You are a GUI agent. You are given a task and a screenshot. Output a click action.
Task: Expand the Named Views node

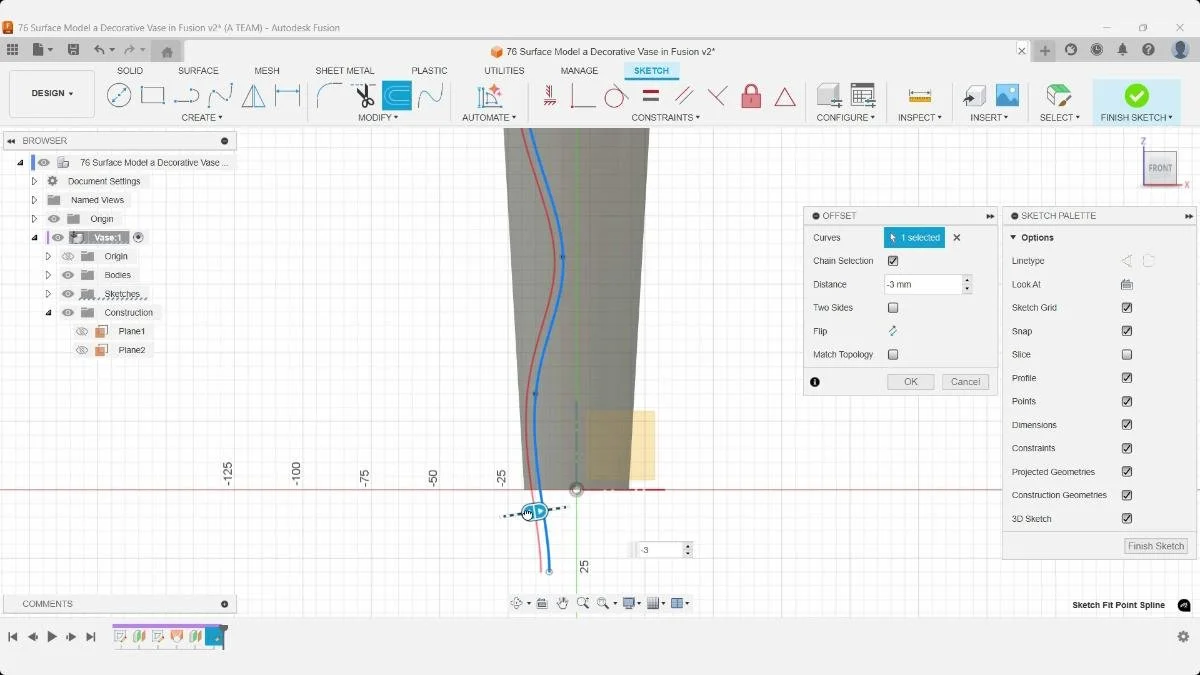pyautogui.click(x=34, y=200)
